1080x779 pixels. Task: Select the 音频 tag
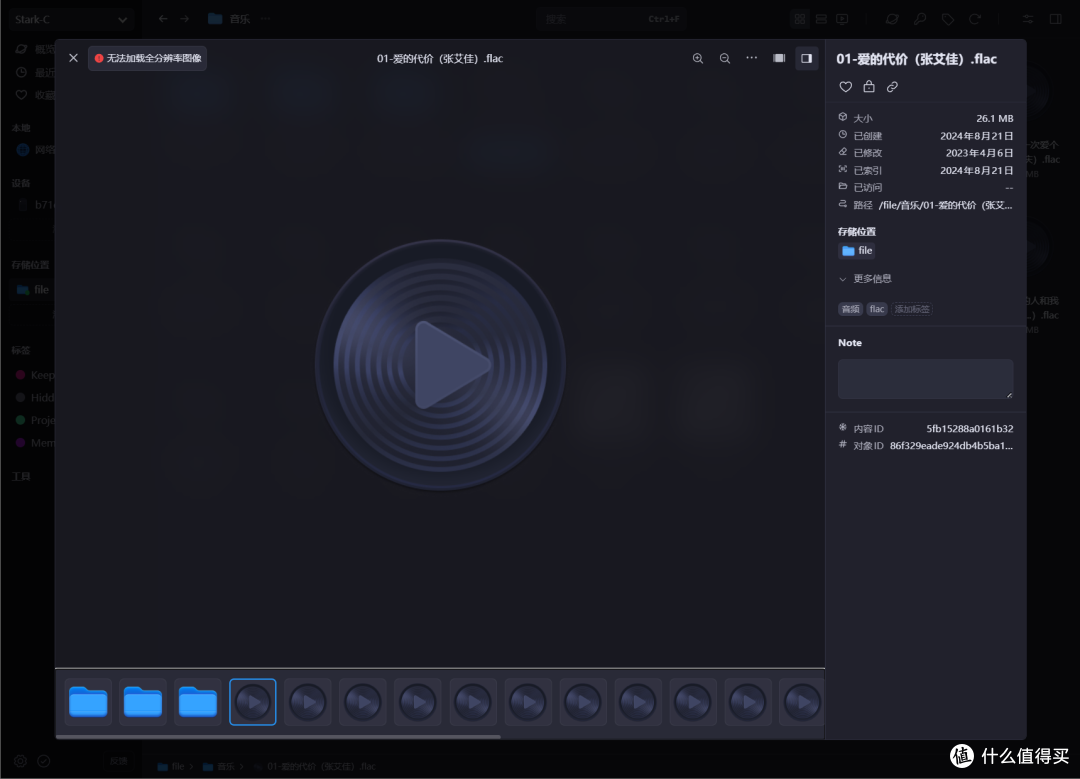tap(851, 309)
